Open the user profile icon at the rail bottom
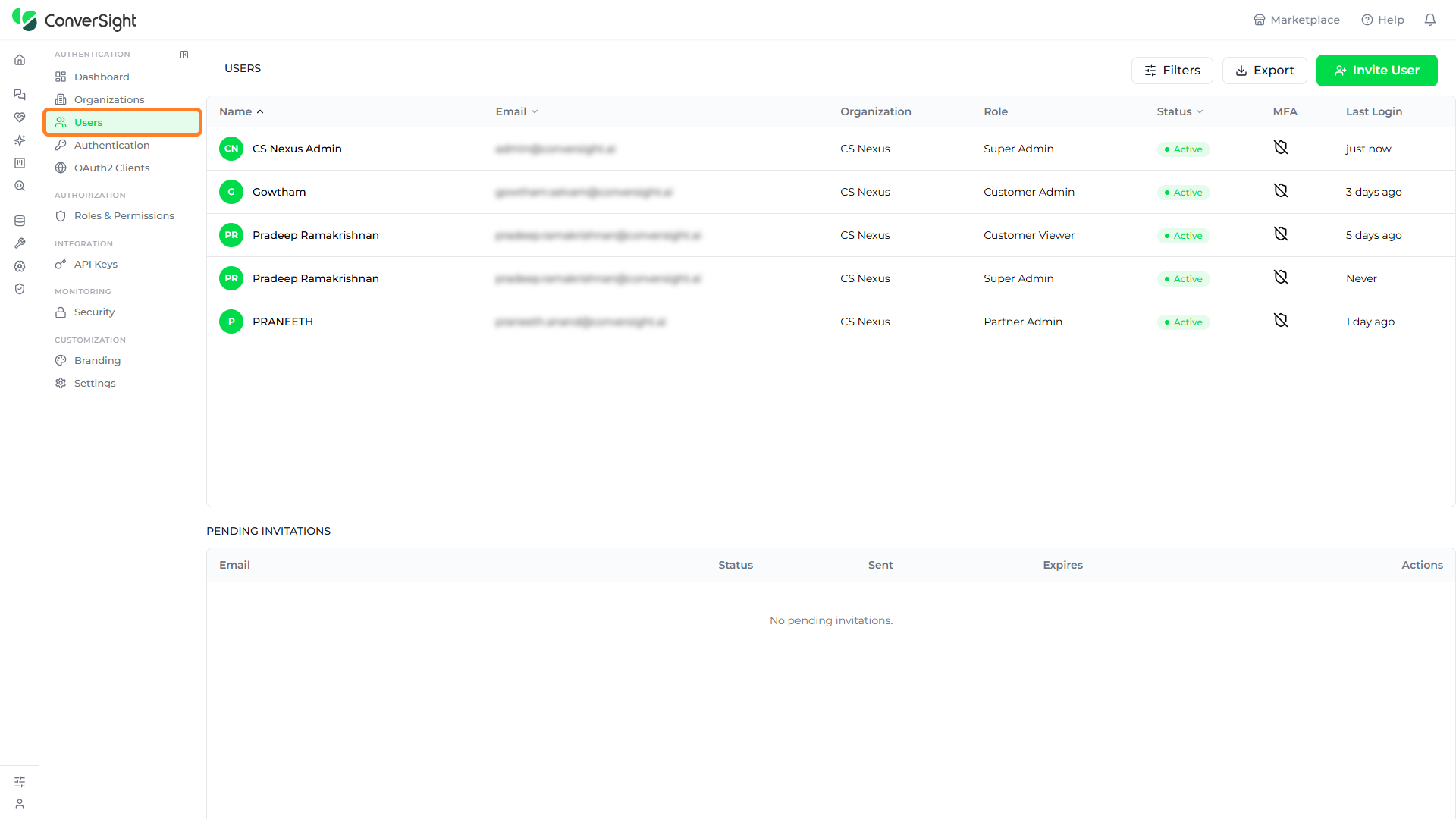Viewport: 1456px width, 819px height. click(20, 804)
